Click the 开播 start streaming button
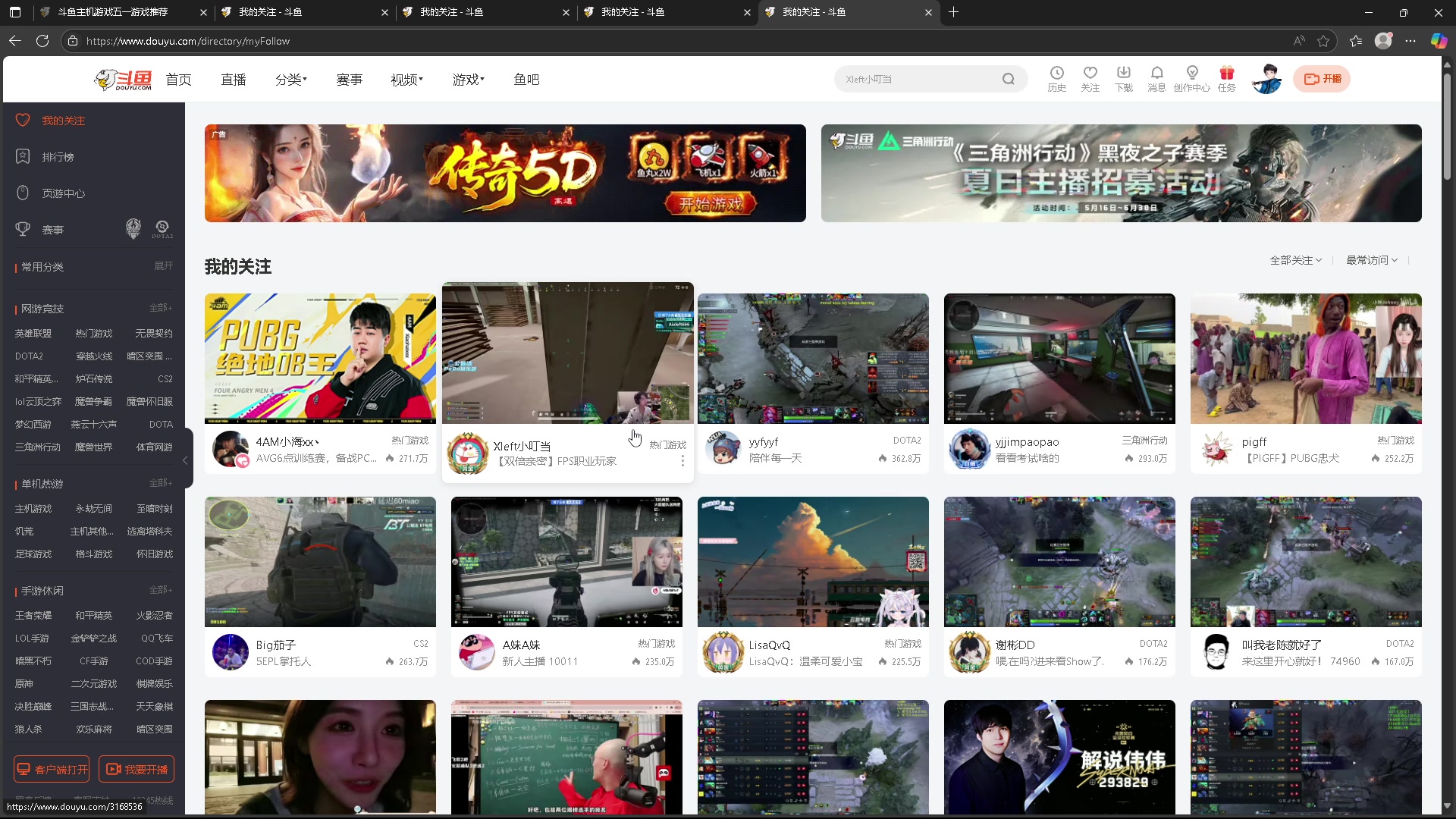The height and width of the screenshot is (819, 1456). (1322, 79)
